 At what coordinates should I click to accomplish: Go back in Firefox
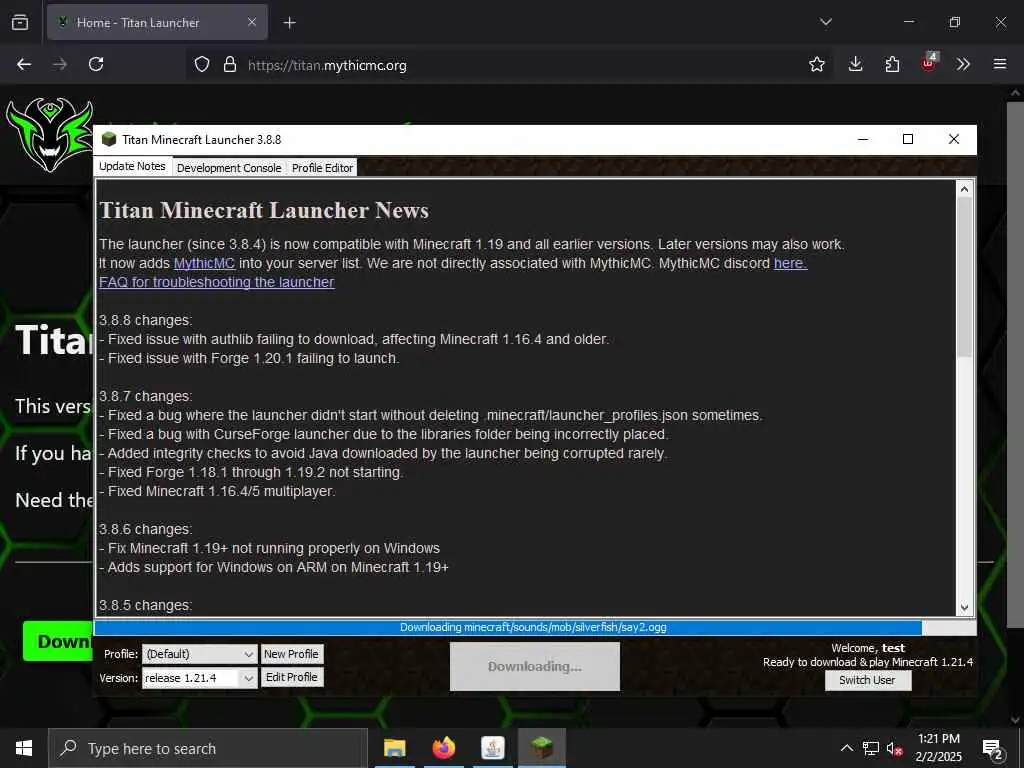pyautogui.click(x=24, y=64)
